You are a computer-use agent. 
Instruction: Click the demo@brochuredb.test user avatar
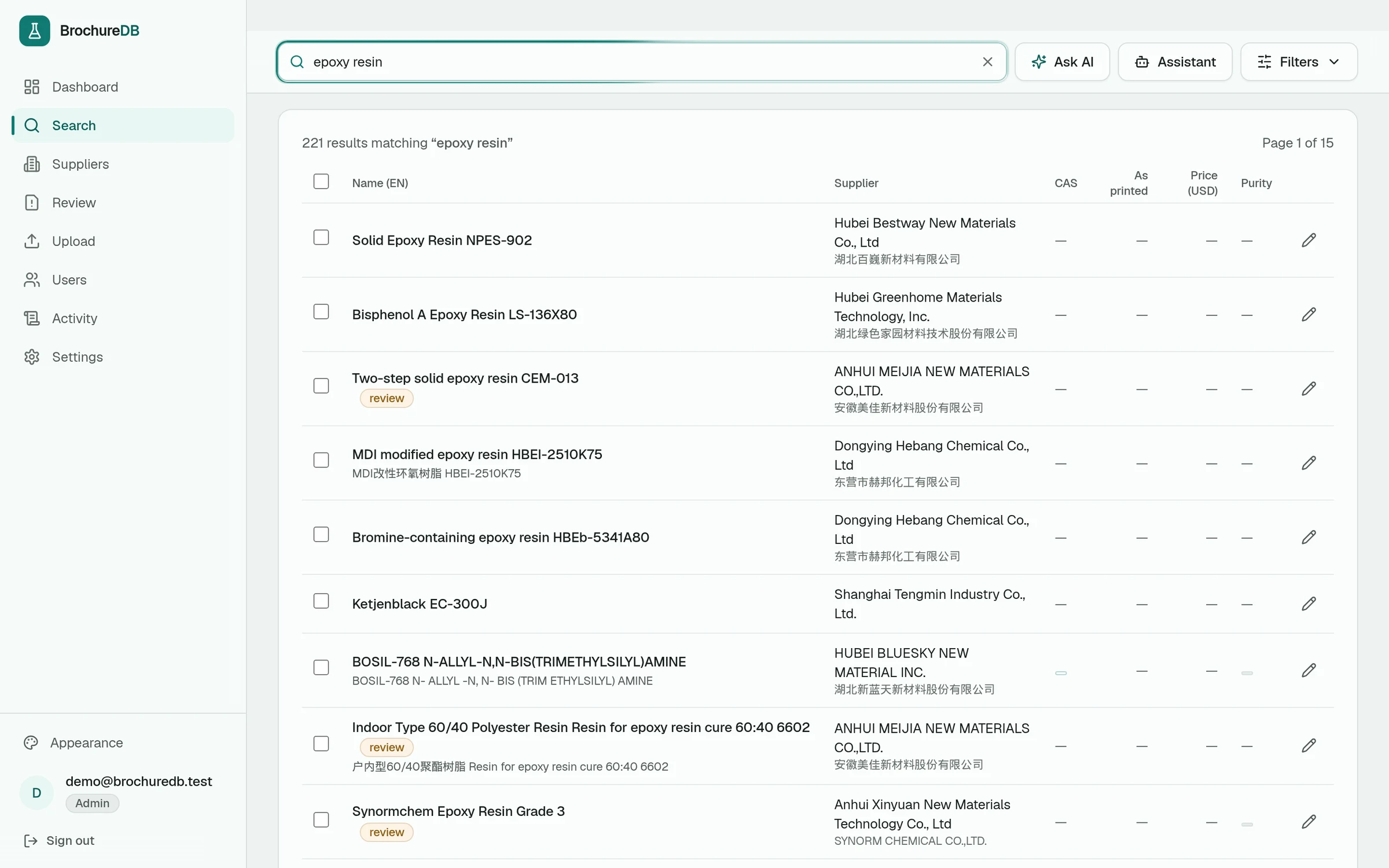36,793
